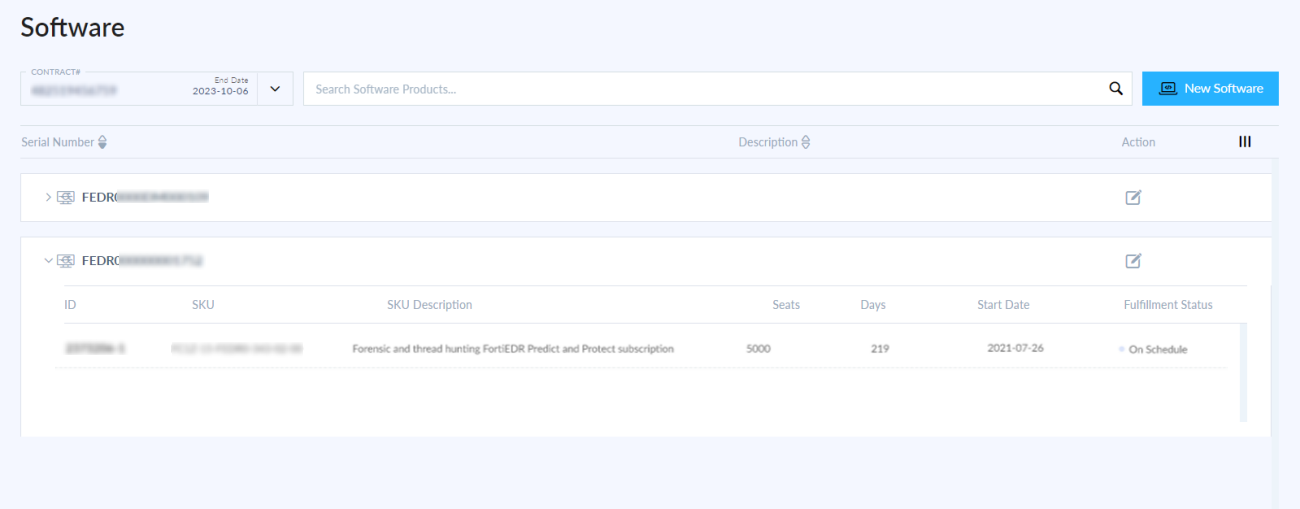Click the expanded FEDR serial number text

[x=142, y=261]
